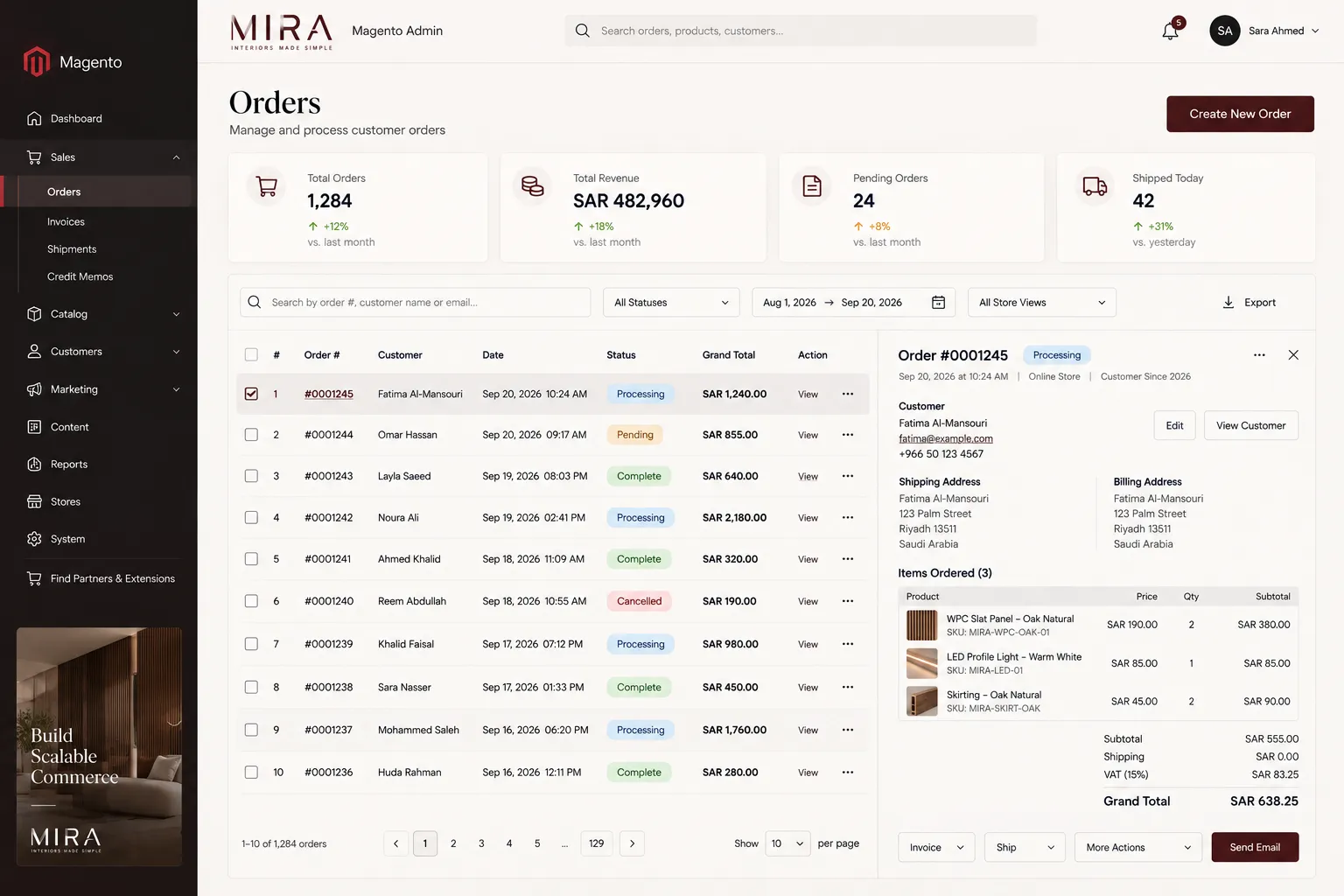Open calendar icon in date range field
1344x896 pixels.
938,303
